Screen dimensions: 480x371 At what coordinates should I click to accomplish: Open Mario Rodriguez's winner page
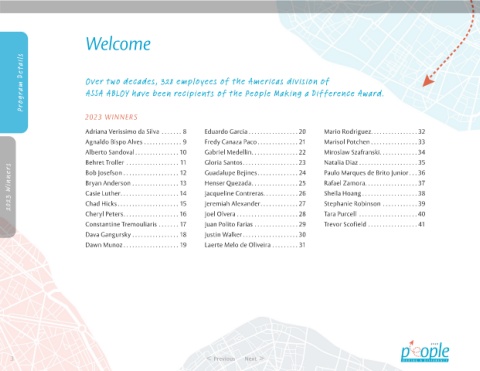374,132
